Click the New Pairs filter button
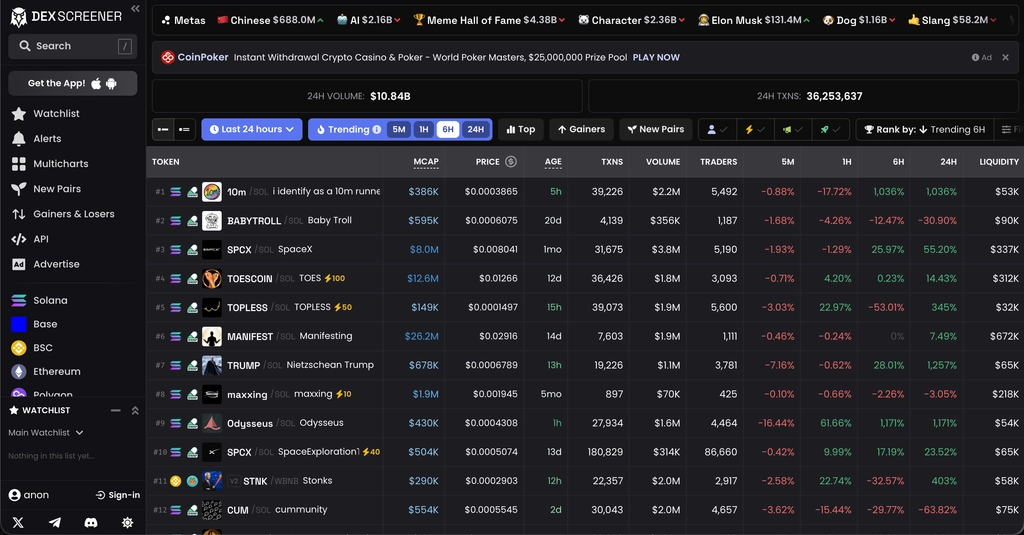Image resolution: width=1024 pixels, height=535 pixels. tap(656, 129)
